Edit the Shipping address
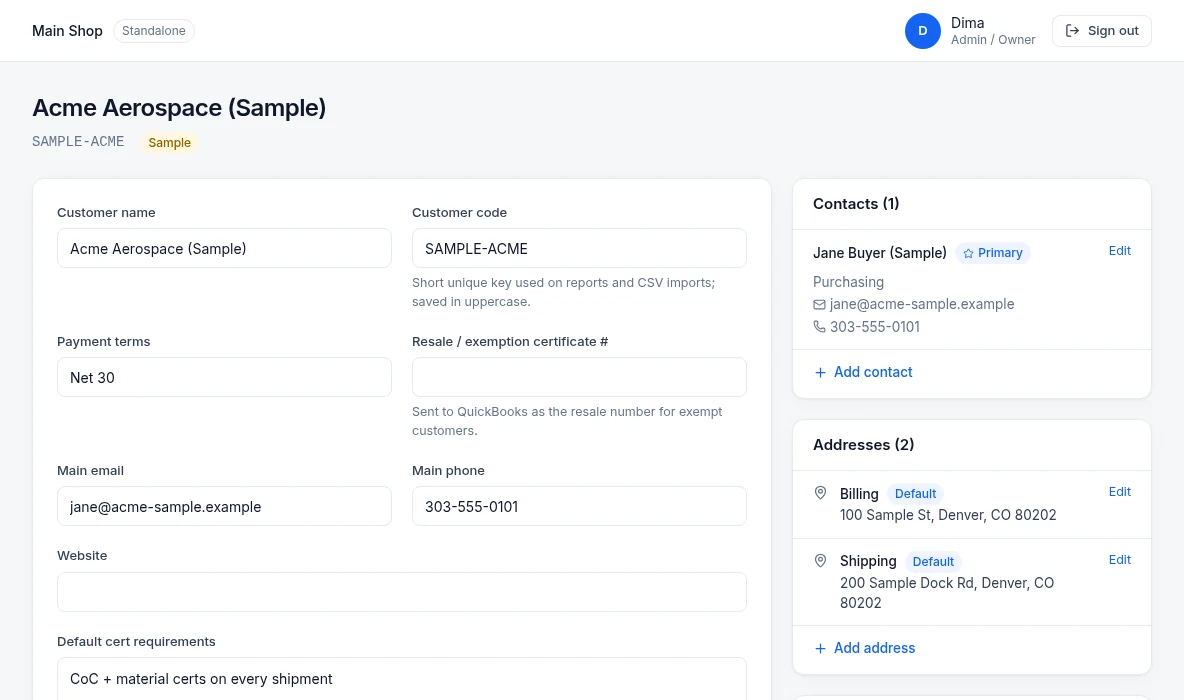The image size is (1184, 700). [1120, 560]
